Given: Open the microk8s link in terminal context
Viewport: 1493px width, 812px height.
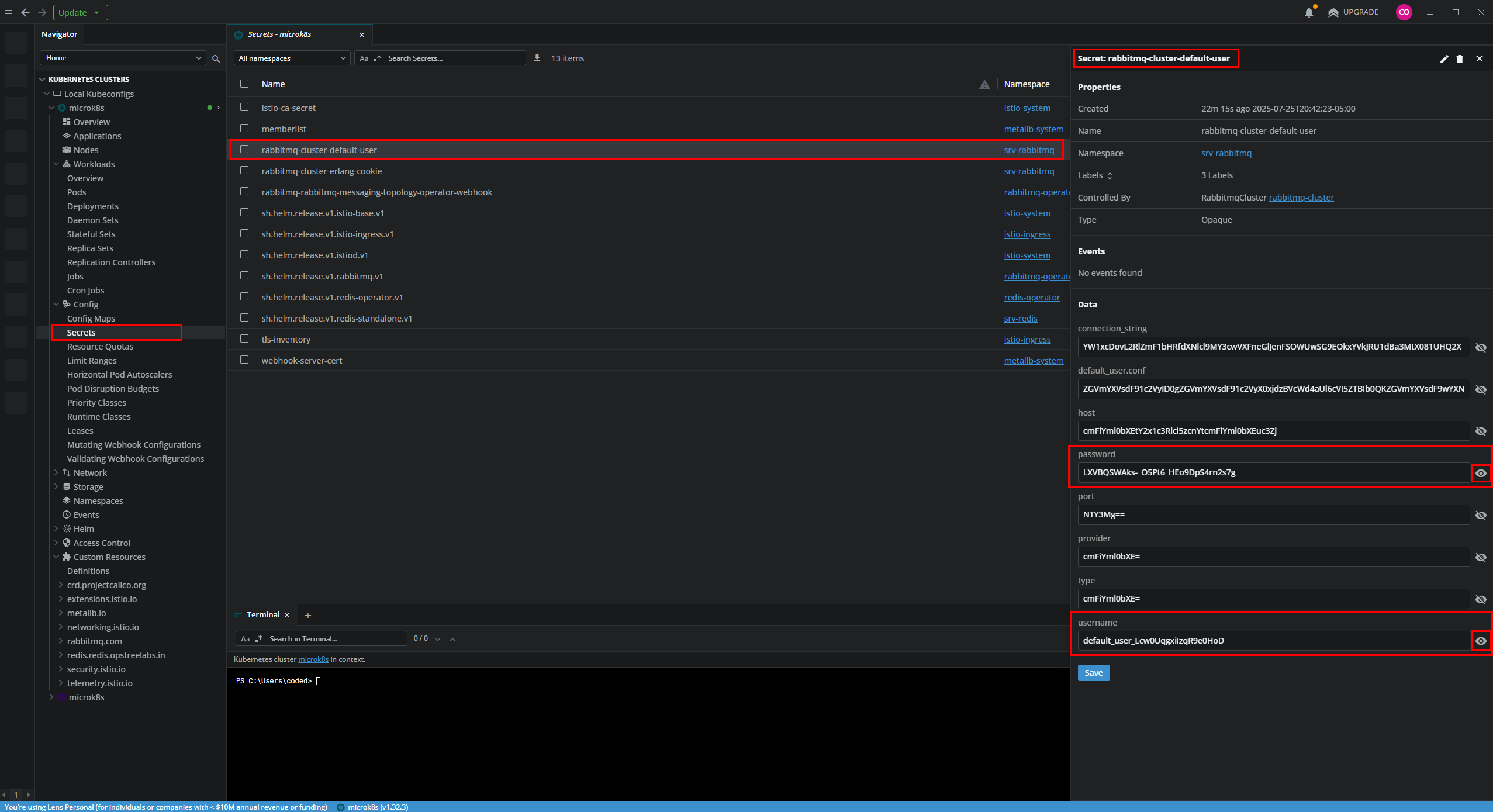Looking at the screenshot, I should coord(313,659).
